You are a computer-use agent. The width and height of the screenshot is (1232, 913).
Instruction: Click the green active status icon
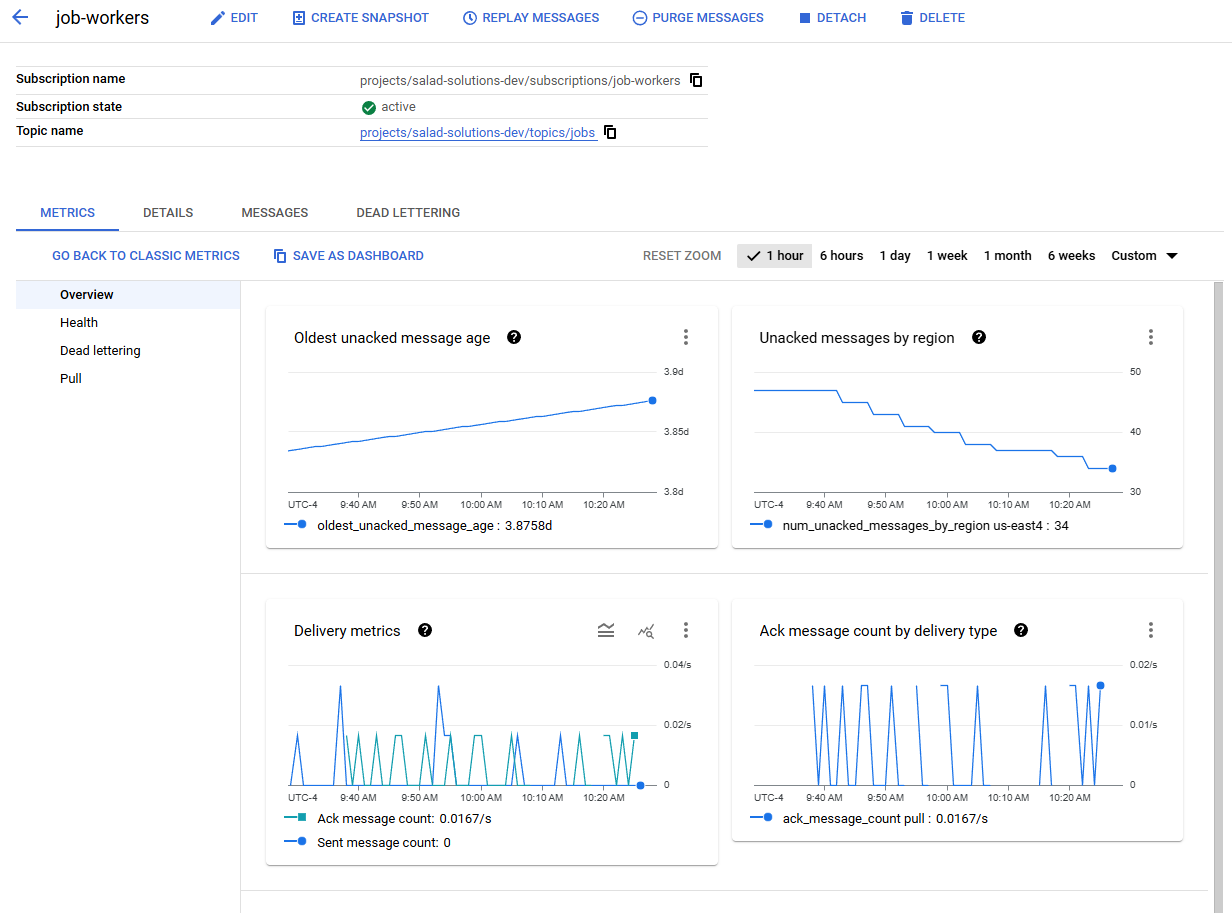tap(369, 107)
